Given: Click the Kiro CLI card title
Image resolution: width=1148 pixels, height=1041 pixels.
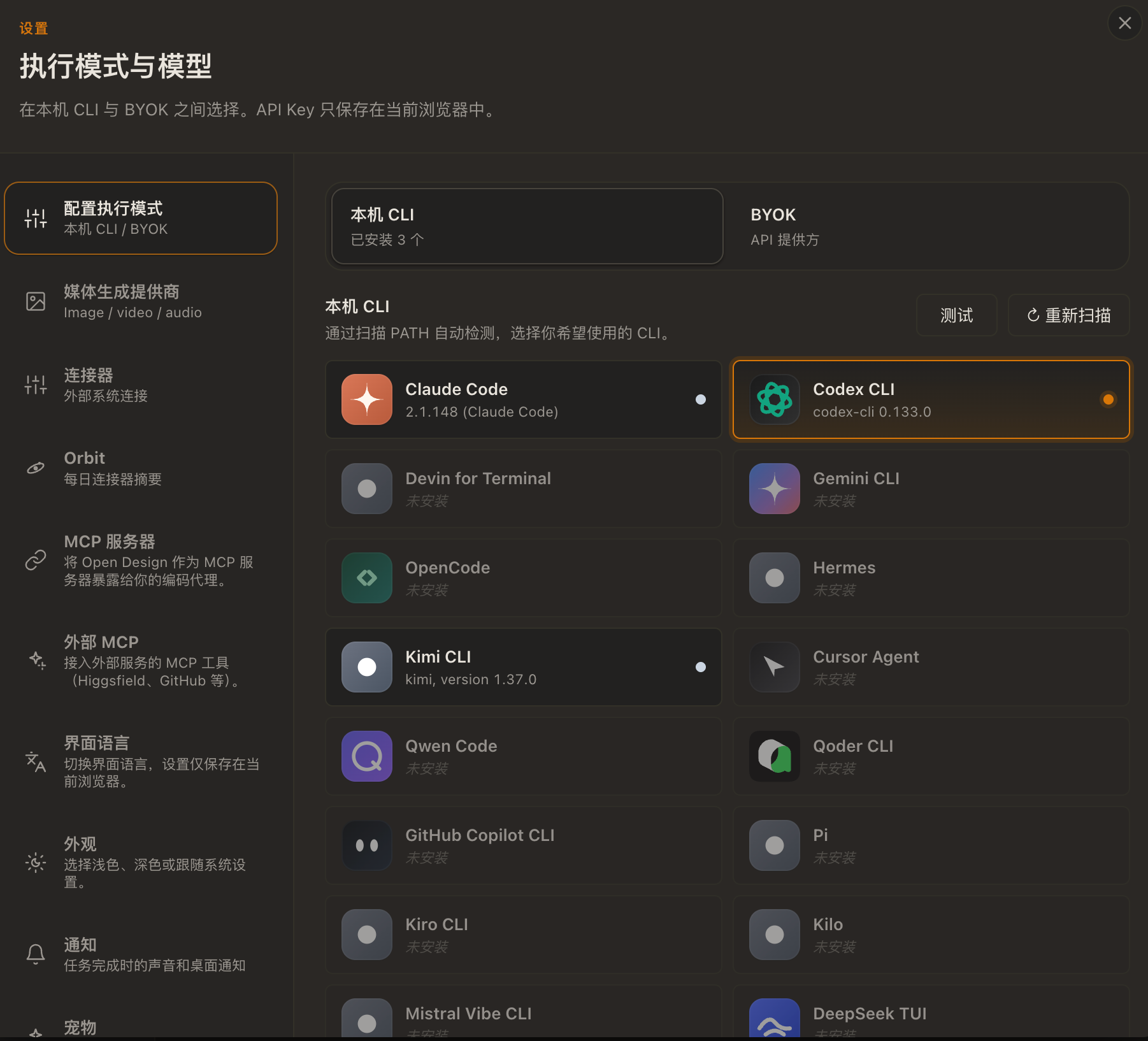Looking at the screenshot, I should click(x=437, y=924).
